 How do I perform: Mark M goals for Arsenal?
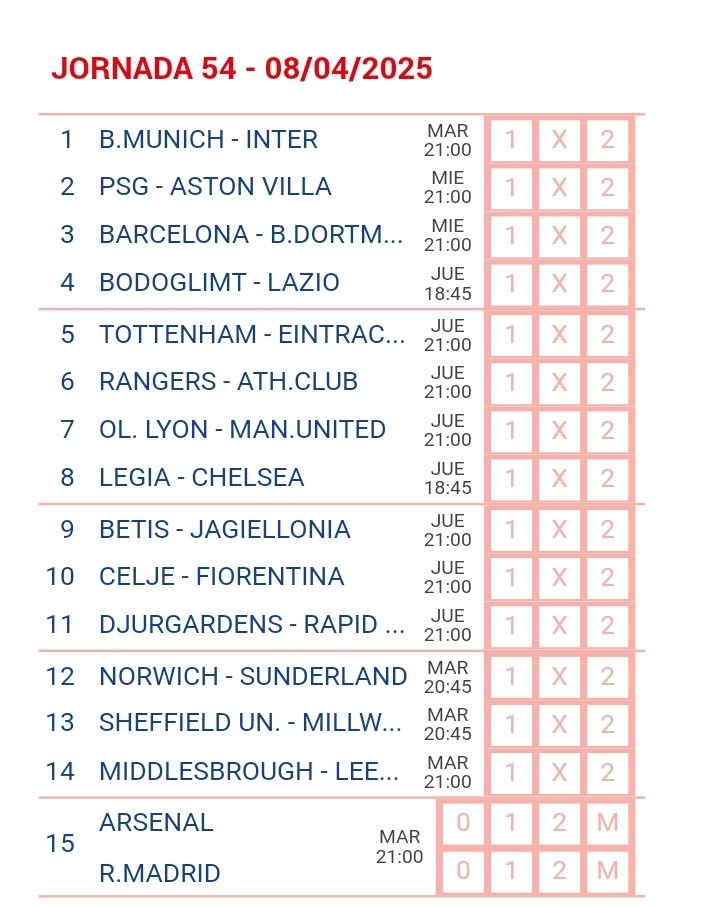[x=607, y=823]
